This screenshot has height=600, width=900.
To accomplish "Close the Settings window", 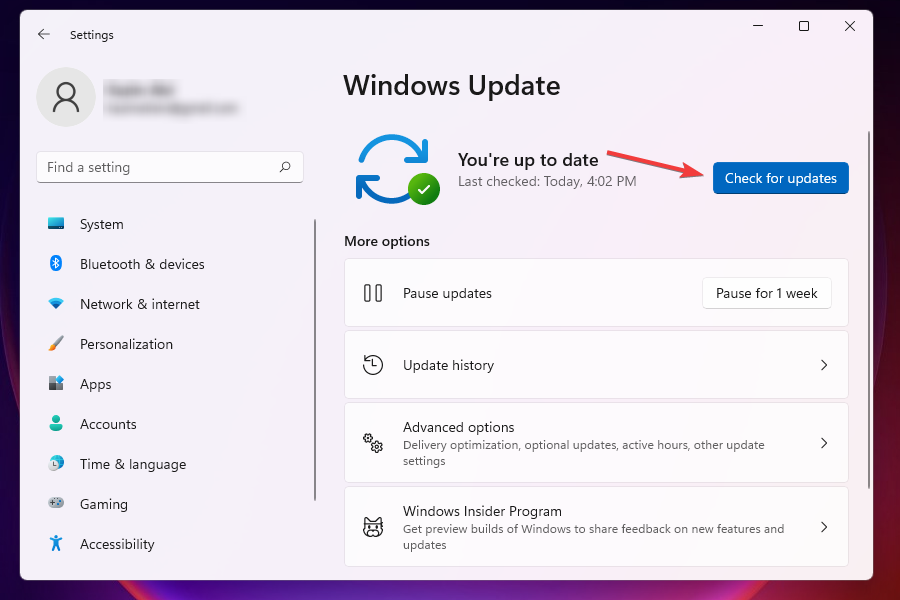I will pyautogui.click(x=849, y=26).
